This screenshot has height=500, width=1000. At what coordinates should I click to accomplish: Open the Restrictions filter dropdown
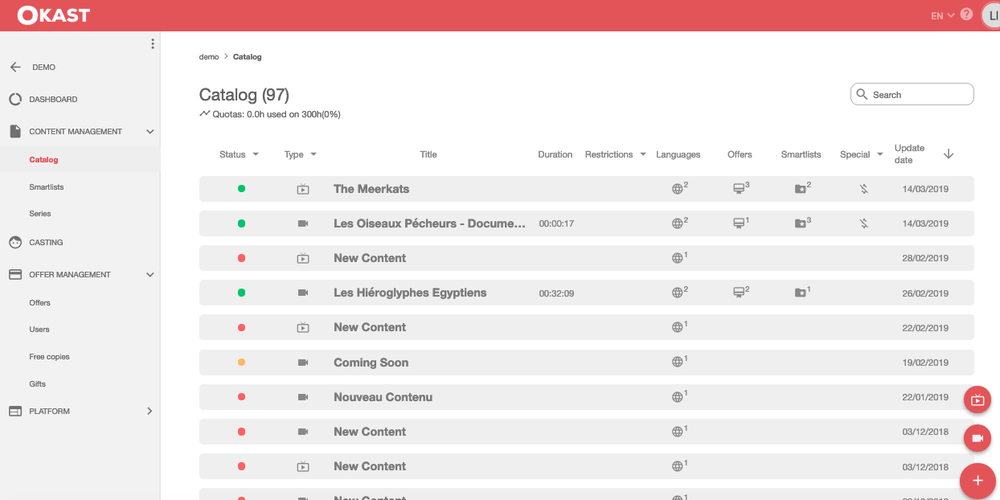pos(643,155)
